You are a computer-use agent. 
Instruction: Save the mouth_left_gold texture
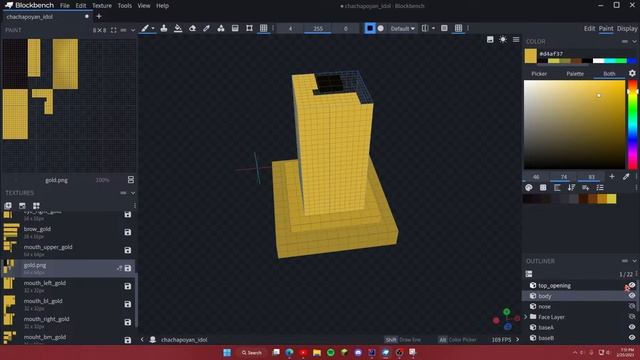click(128, 286)
